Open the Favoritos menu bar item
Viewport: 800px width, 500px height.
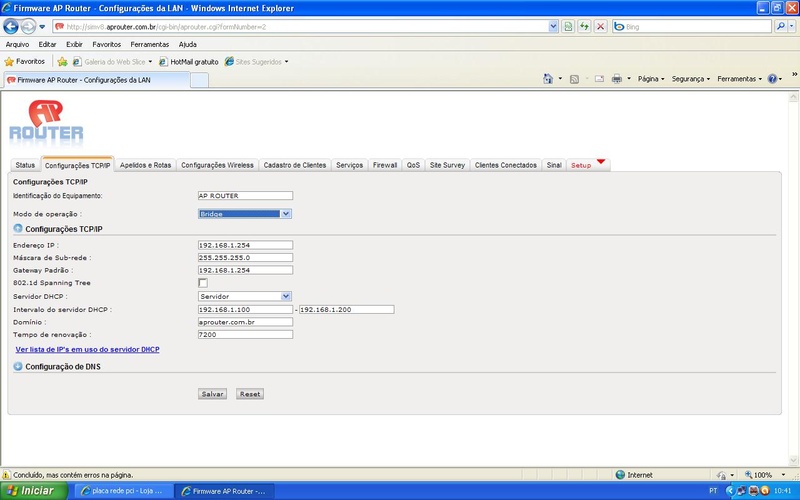click(107, 44)
